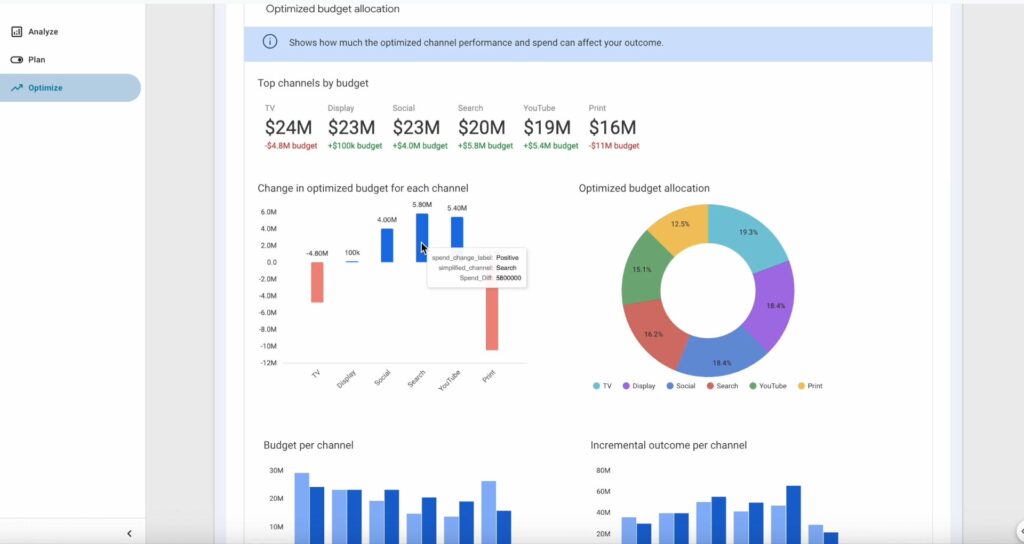The height and width of the screenshot is (544, 1024).
Task: Click the $24M TV budget figure
Action: (288, 128)
